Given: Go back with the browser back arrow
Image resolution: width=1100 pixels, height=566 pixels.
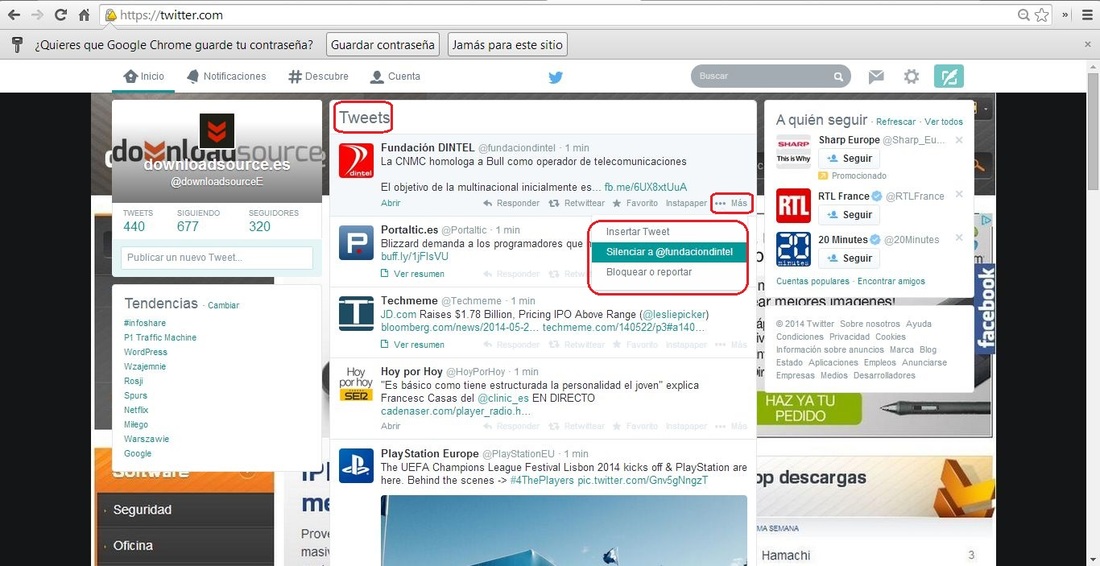Looking at the screenshot, I should 14,15.
